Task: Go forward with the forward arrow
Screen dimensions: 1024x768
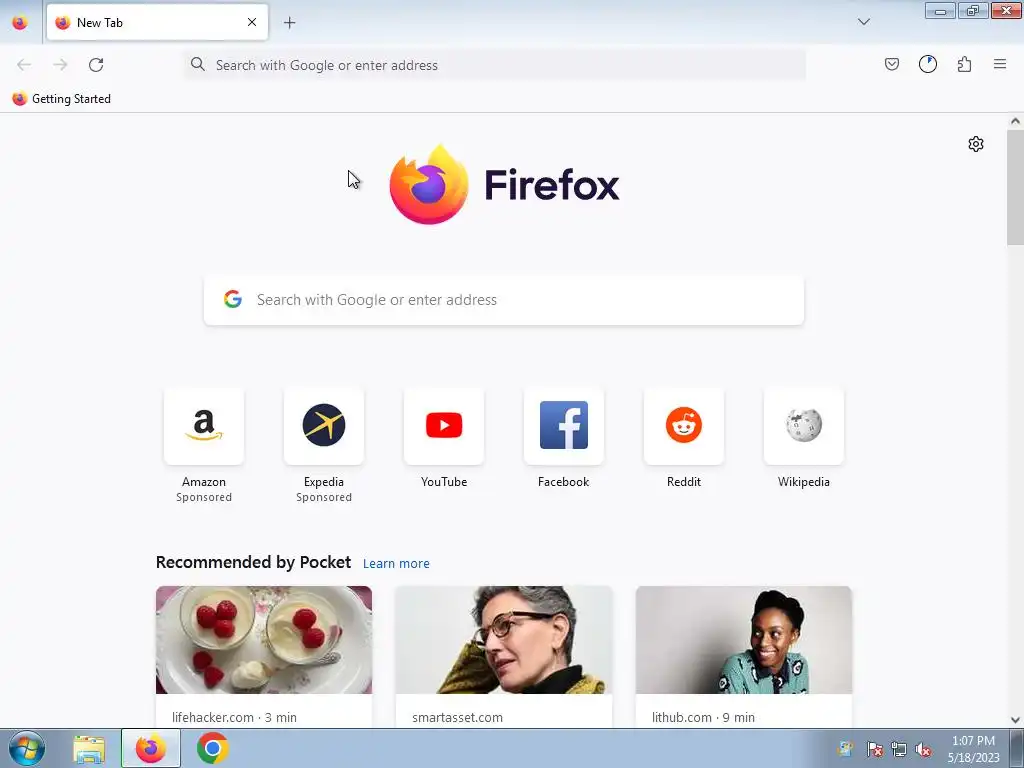Action: click(x=60, y=65)
